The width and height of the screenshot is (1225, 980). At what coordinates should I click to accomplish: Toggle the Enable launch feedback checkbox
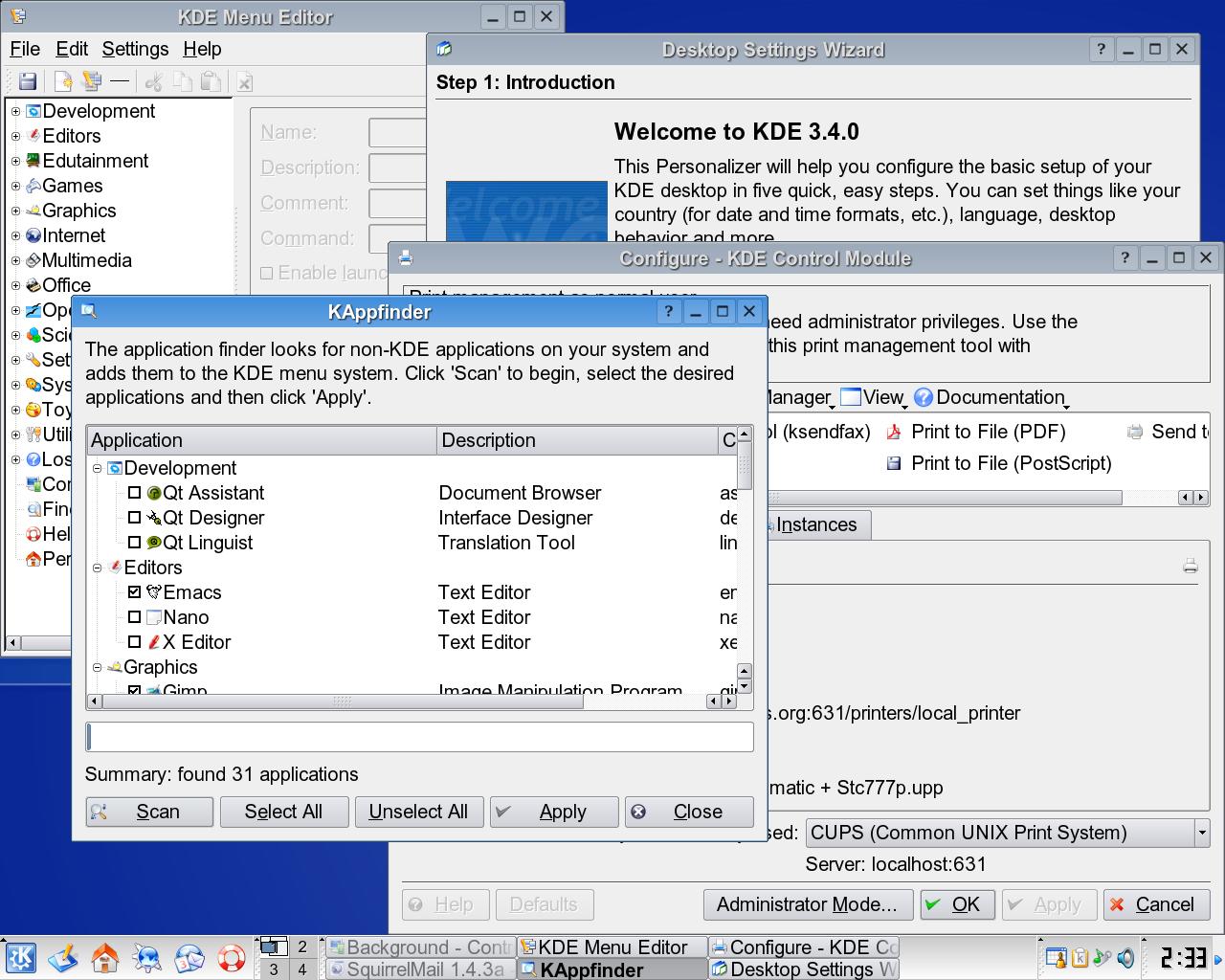coord(267,273)
